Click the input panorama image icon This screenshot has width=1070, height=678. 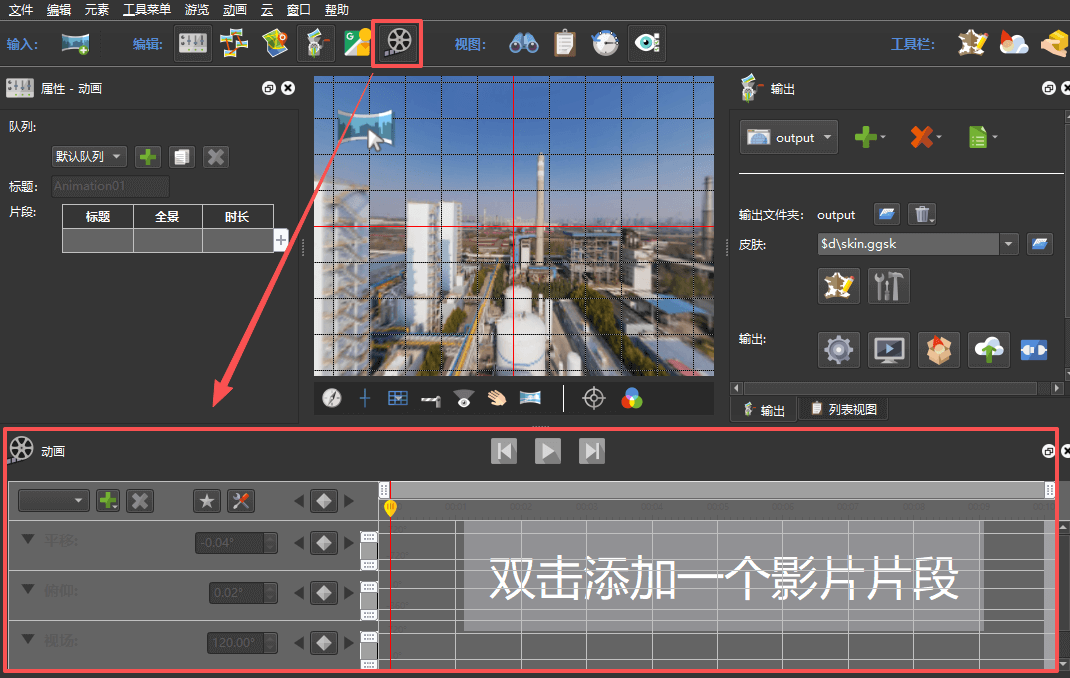pyautogui.click(x=75, y=43)
